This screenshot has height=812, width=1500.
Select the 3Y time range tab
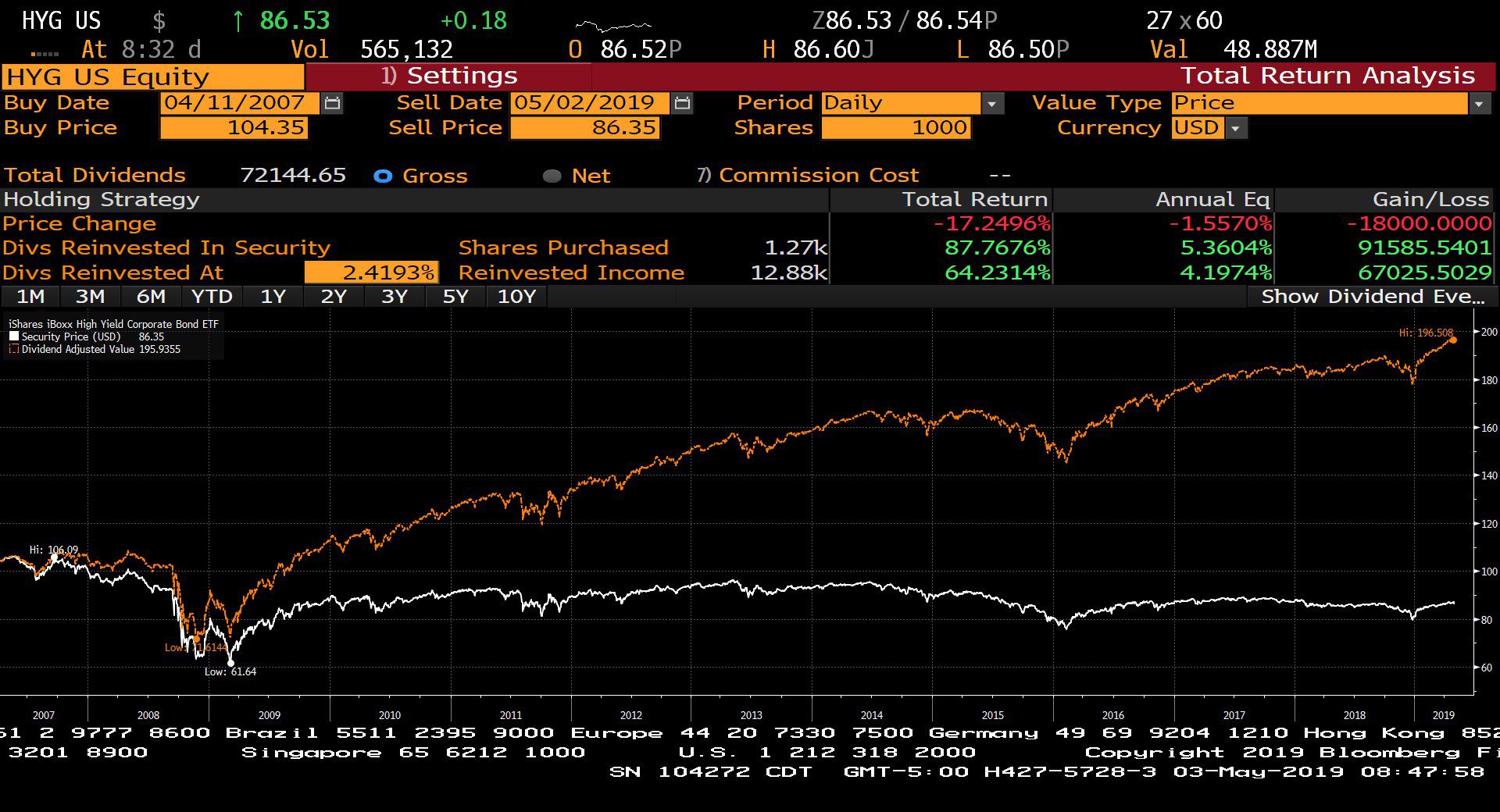[x=395, y=297]
